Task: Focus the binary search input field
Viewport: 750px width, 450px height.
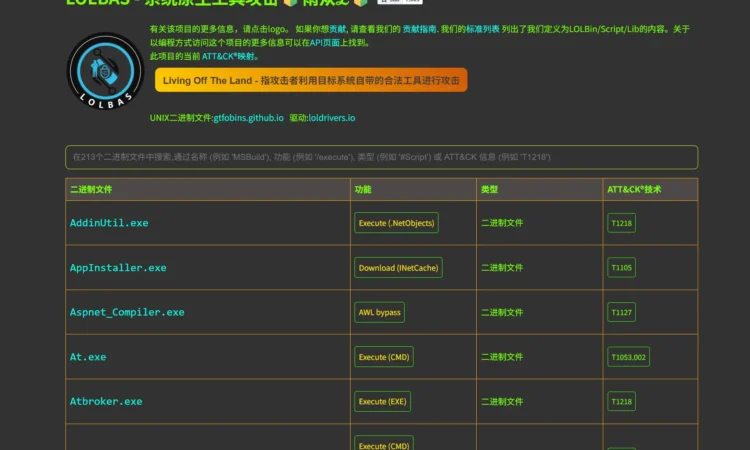Action: (381, 157)
